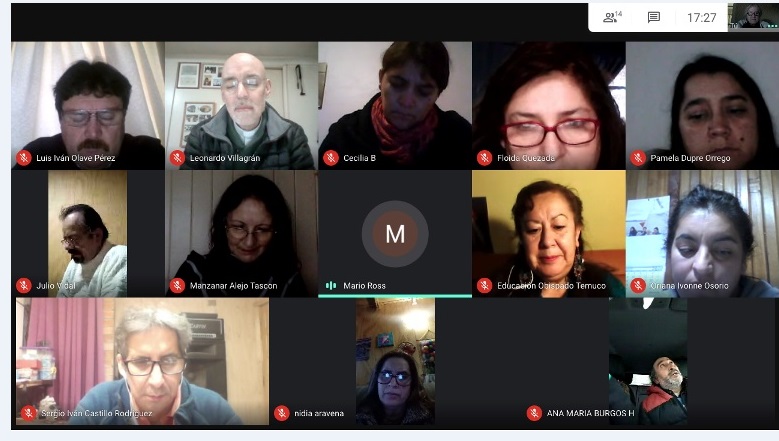Select Manzanar Alejo Tascon video tile
The height and width of the screenshot is (441, 779).
[x=241, y=233]
